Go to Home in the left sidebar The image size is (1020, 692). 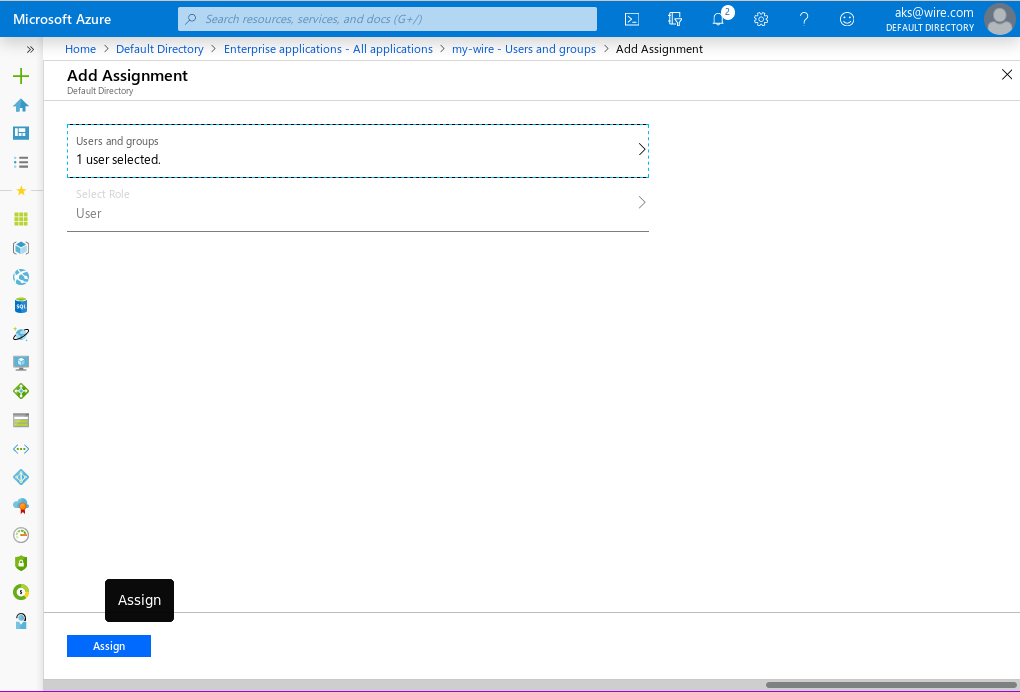point(21,105)
